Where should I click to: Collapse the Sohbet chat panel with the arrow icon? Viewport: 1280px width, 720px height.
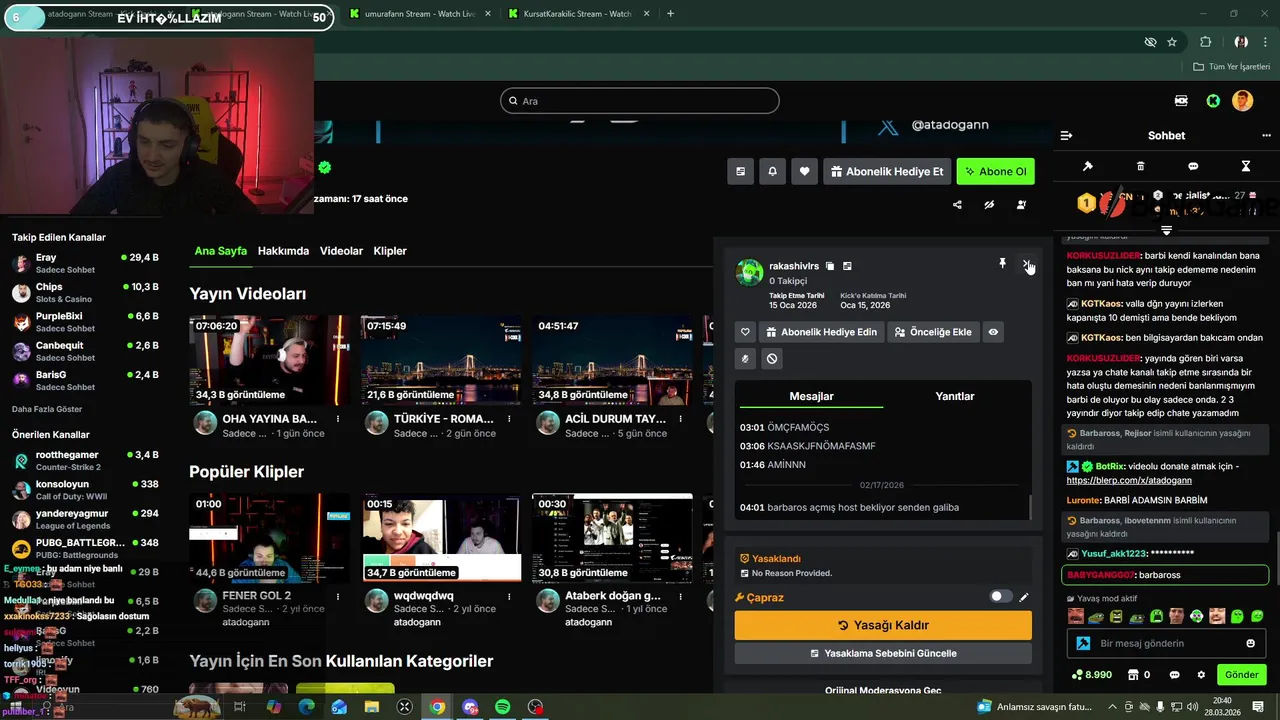(1066, 135)
